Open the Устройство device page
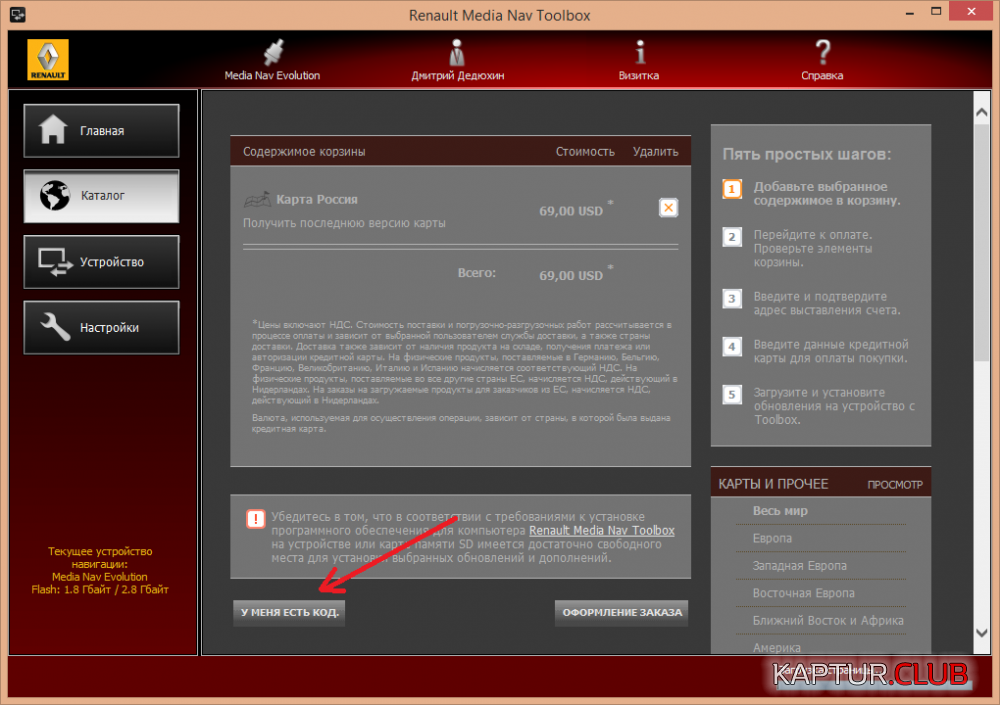 coord(101,262)
